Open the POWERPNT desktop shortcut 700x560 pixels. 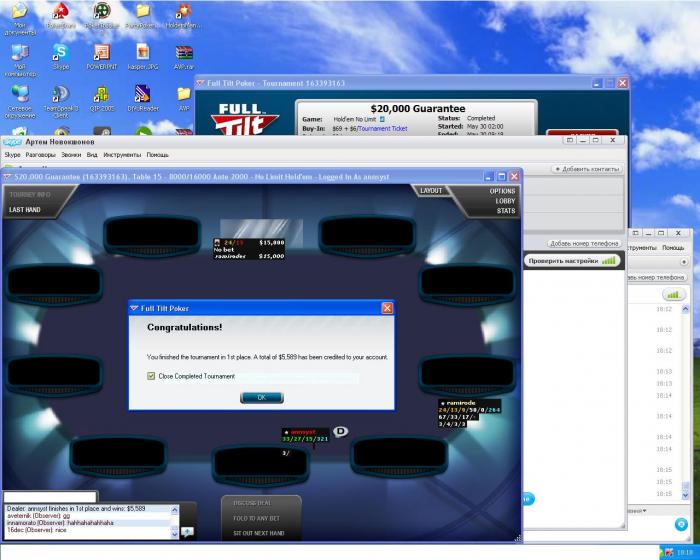[x=102, y=56]
